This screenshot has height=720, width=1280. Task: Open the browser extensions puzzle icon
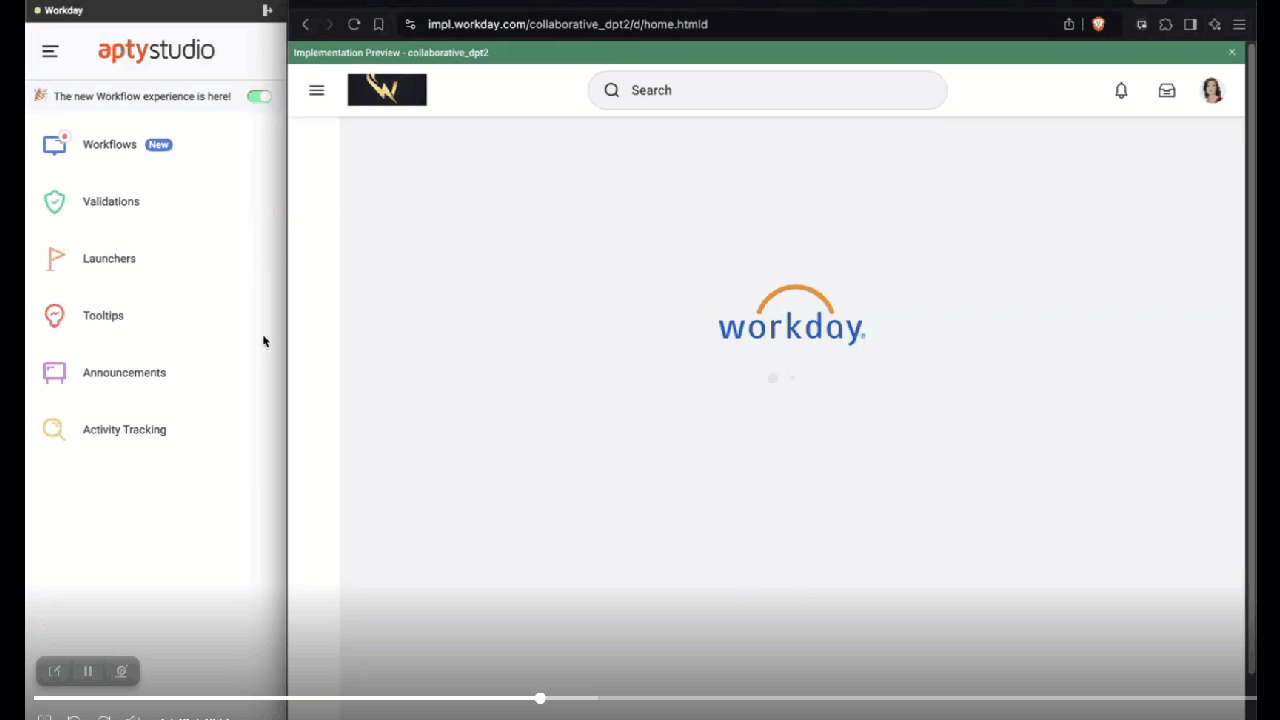[1166, 24]
